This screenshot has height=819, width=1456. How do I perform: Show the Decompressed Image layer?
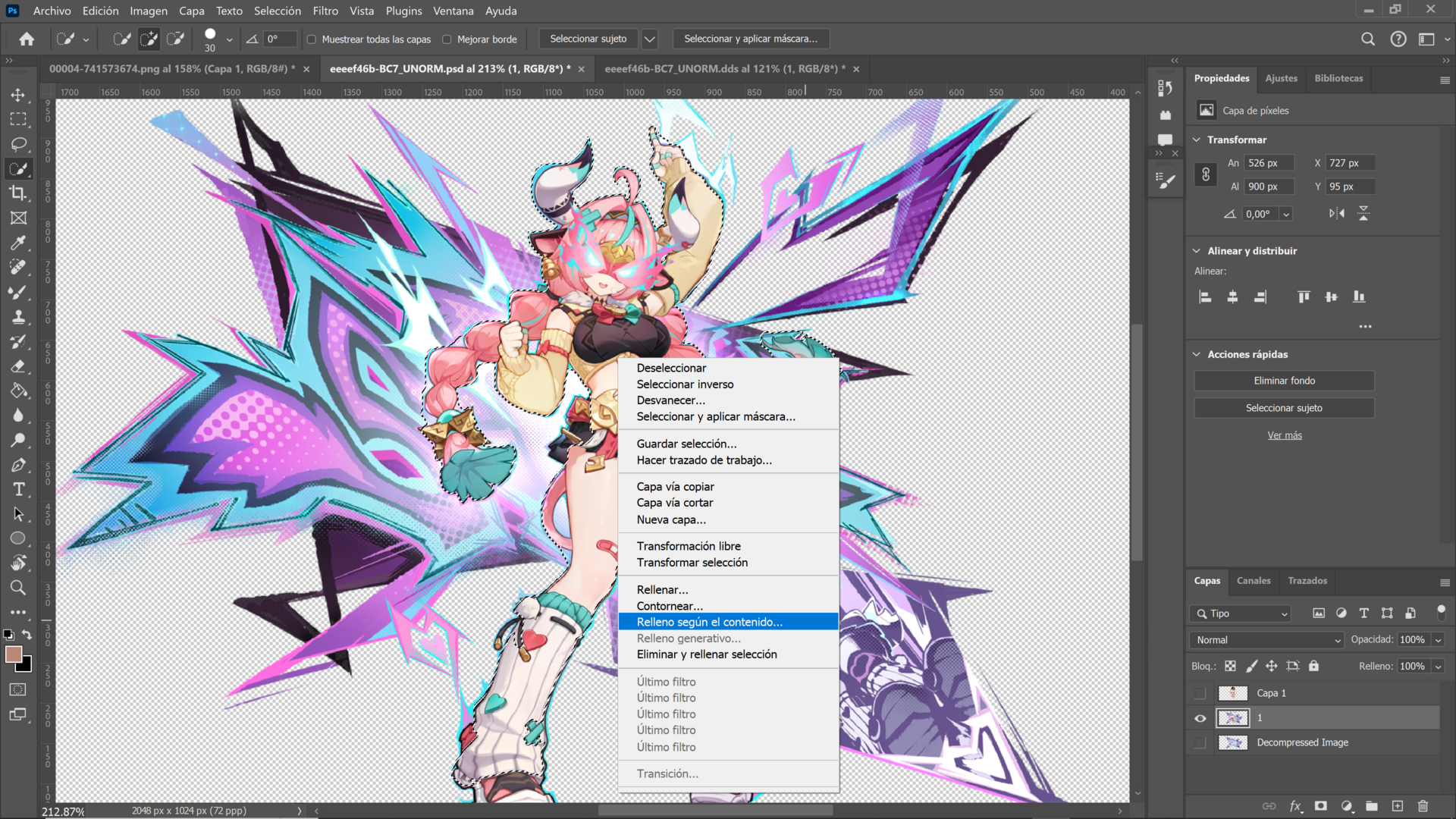pos(1200,743)
